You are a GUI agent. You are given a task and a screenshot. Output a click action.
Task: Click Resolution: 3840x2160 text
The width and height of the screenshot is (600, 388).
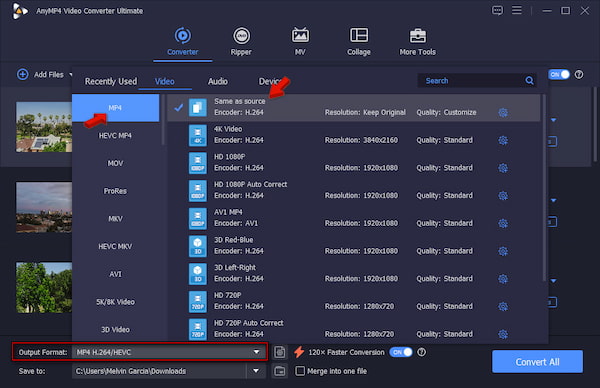pos(361,140)
